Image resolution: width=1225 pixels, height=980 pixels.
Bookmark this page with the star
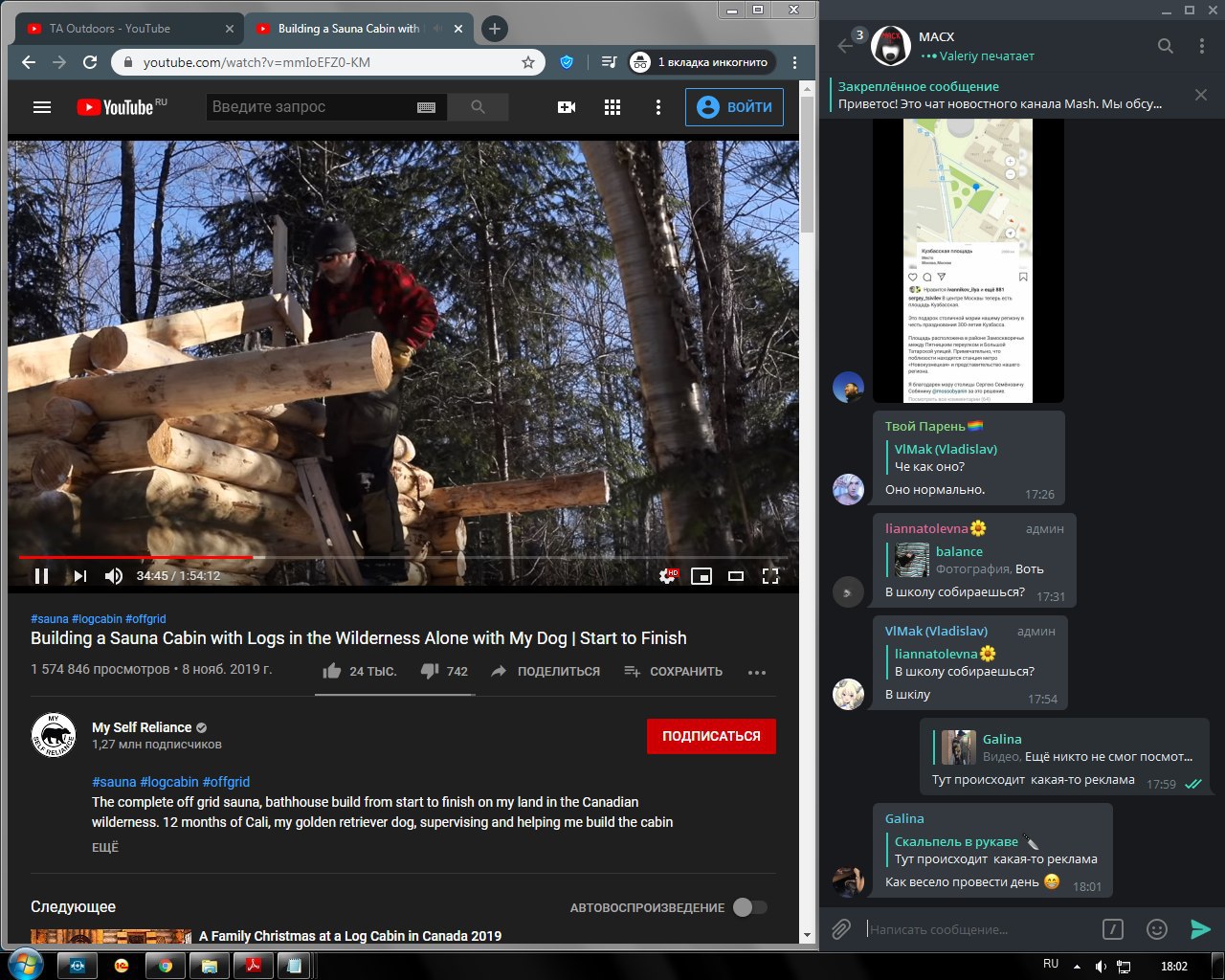pos(528,62)
